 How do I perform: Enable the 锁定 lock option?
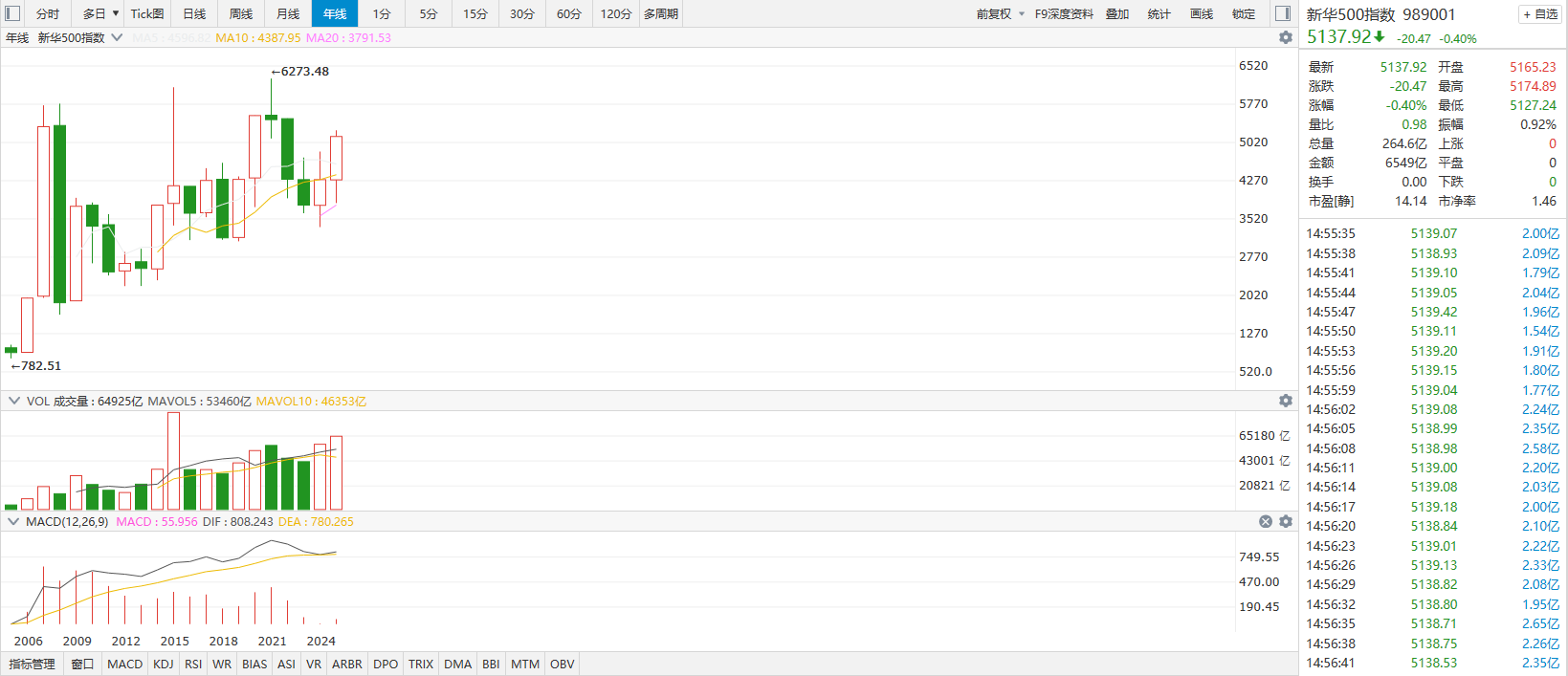(x=1244, y=14)
